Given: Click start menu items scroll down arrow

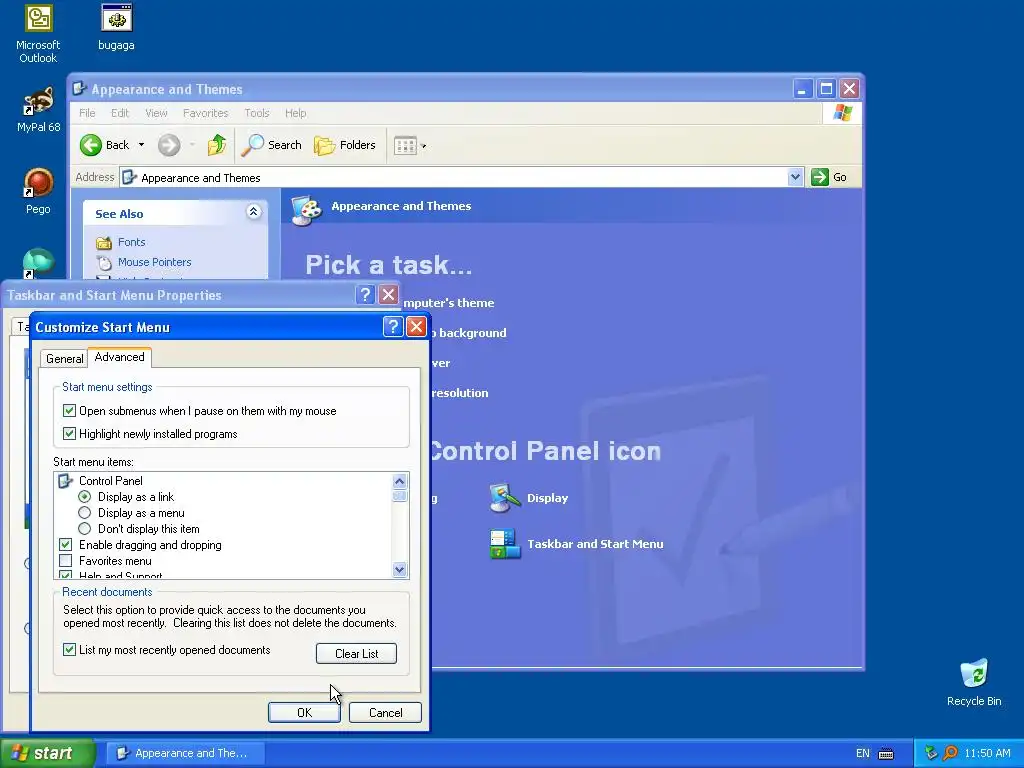Looking at the screenshot, I should pos(400,569).
